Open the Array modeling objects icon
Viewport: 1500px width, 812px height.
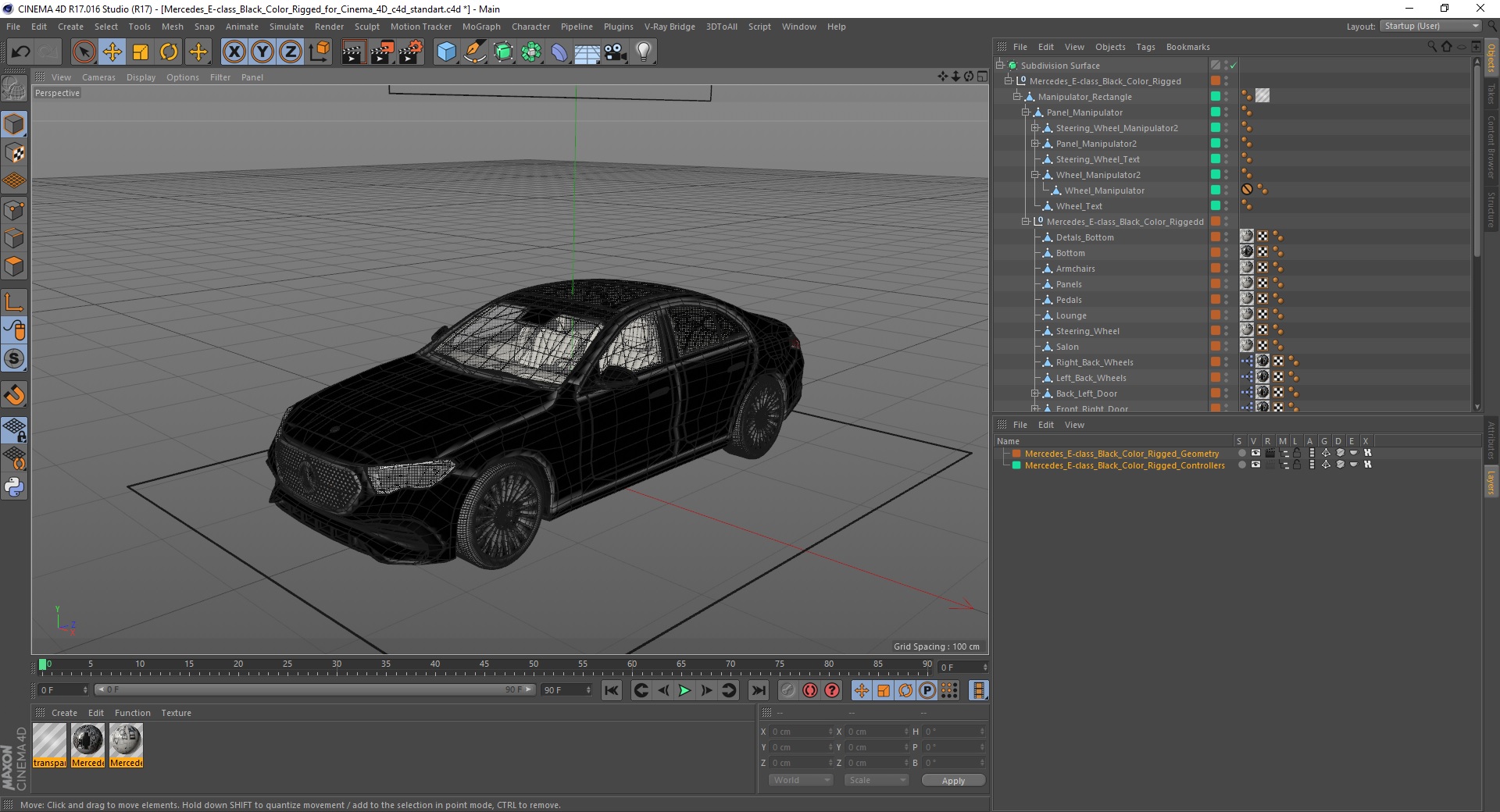click(531, 52)
